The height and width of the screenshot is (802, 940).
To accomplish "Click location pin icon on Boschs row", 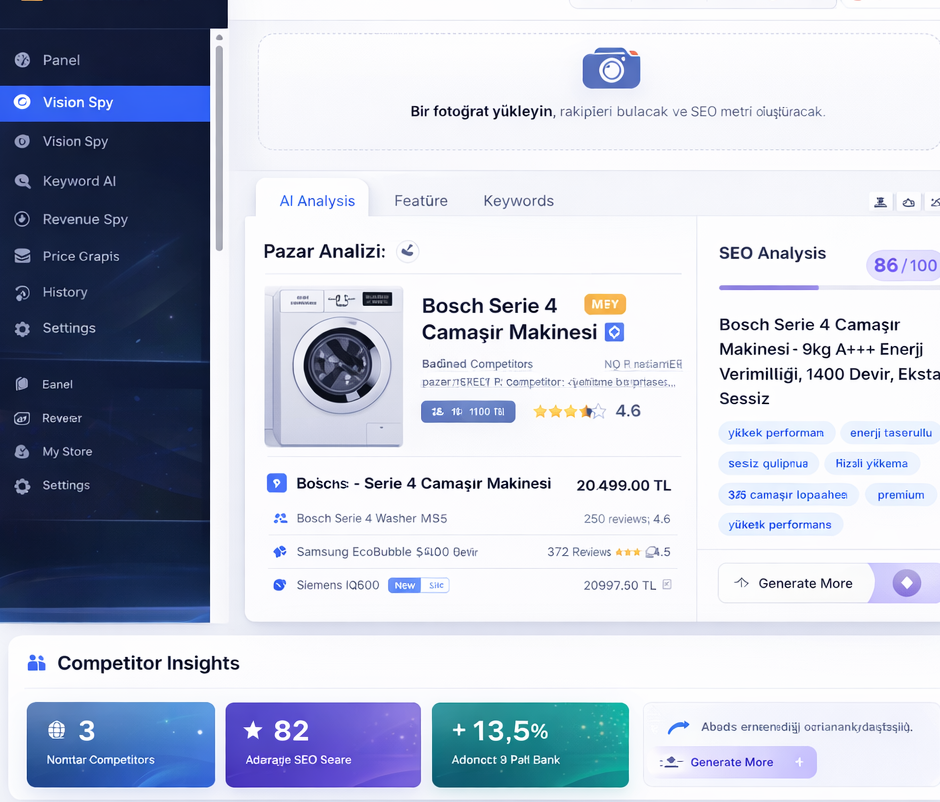I will [276, 483].
